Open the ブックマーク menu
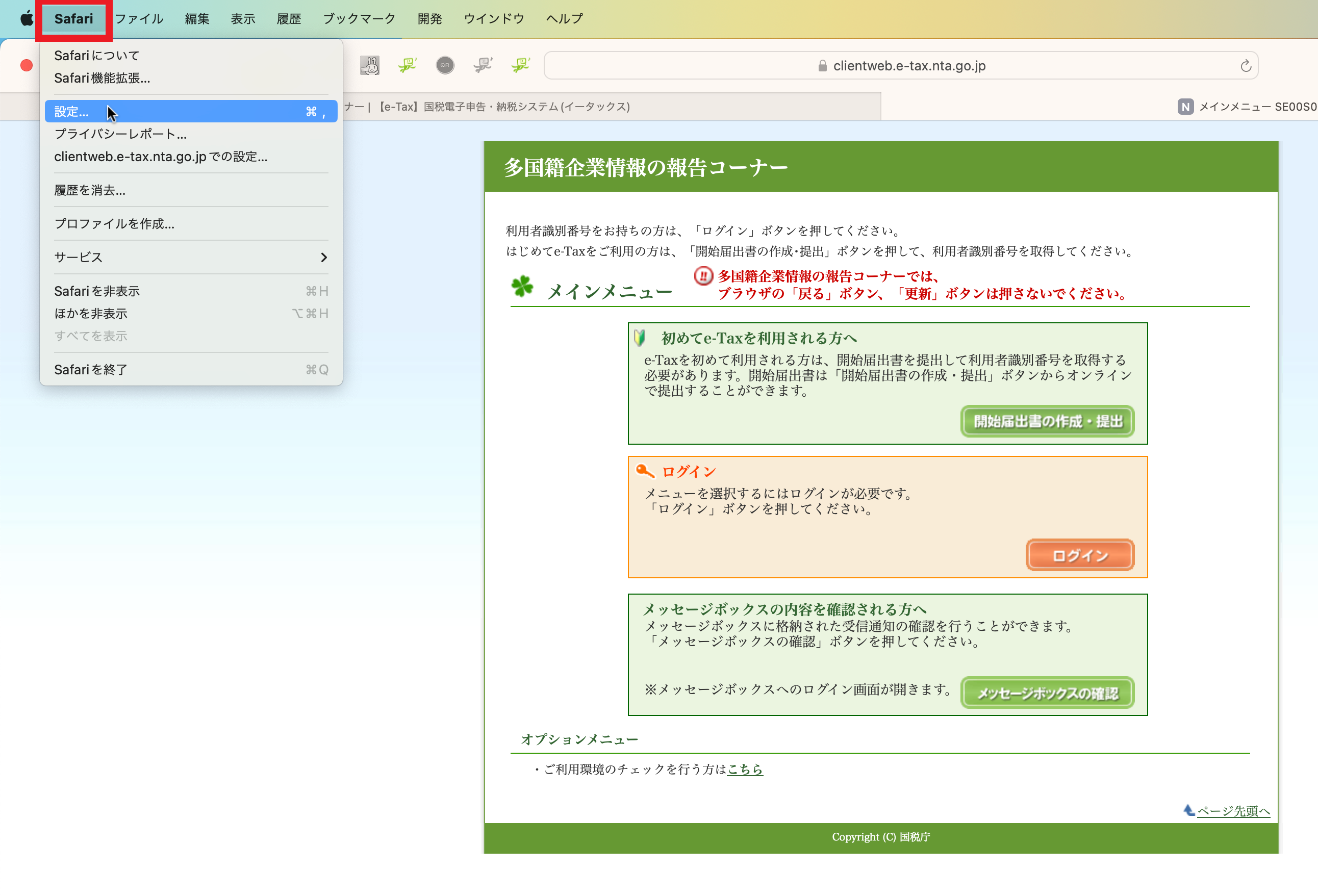This screenshot has height=896, width=1318. [359, 19]
